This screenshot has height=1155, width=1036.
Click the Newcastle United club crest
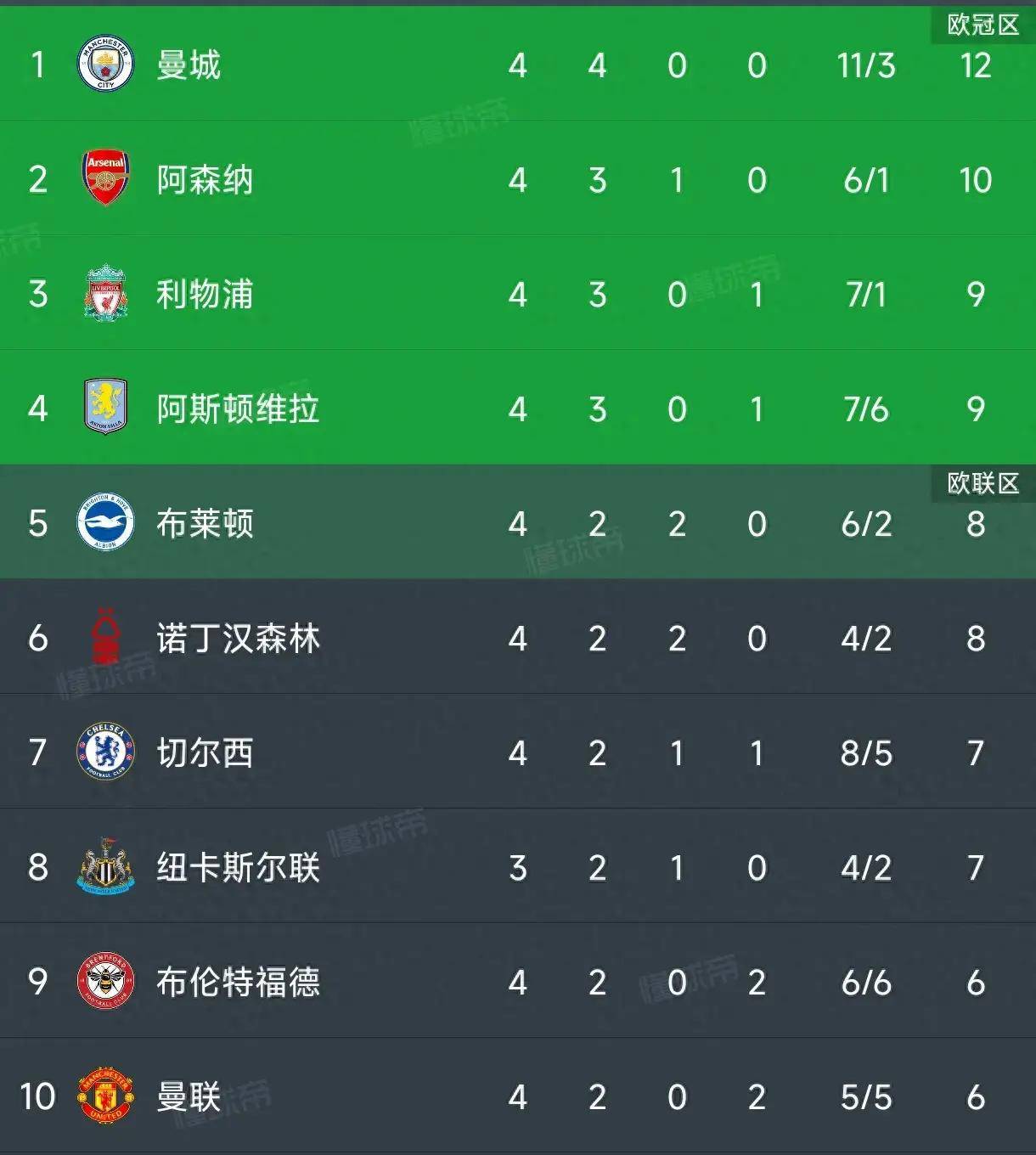coord(105,866)
